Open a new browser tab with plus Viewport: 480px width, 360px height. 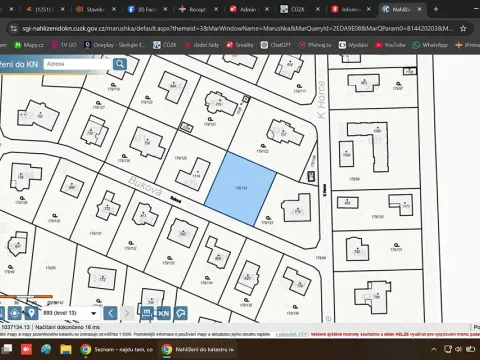(x=436, y=9)
